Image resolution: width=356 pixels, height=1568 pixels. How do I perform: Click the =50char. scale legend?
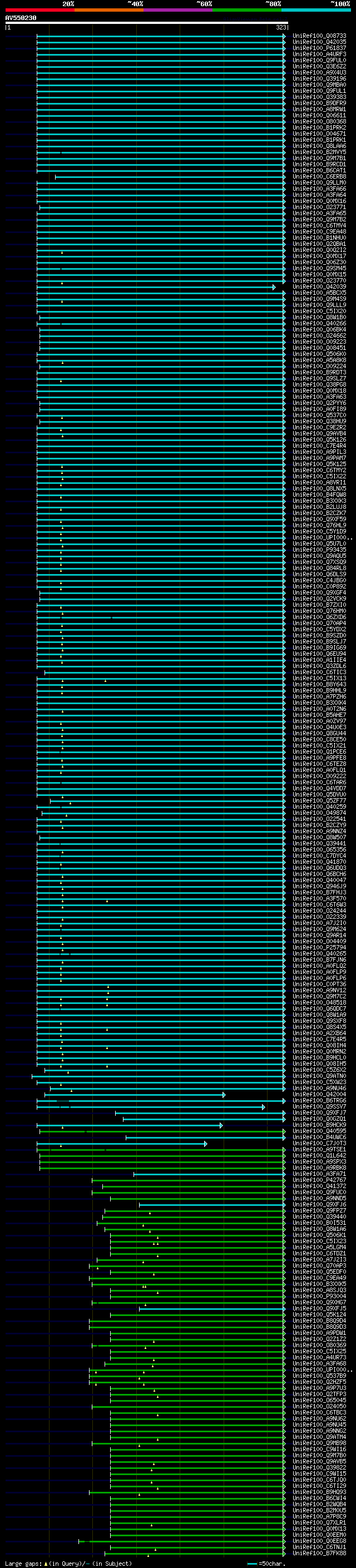pos(267,1564)
